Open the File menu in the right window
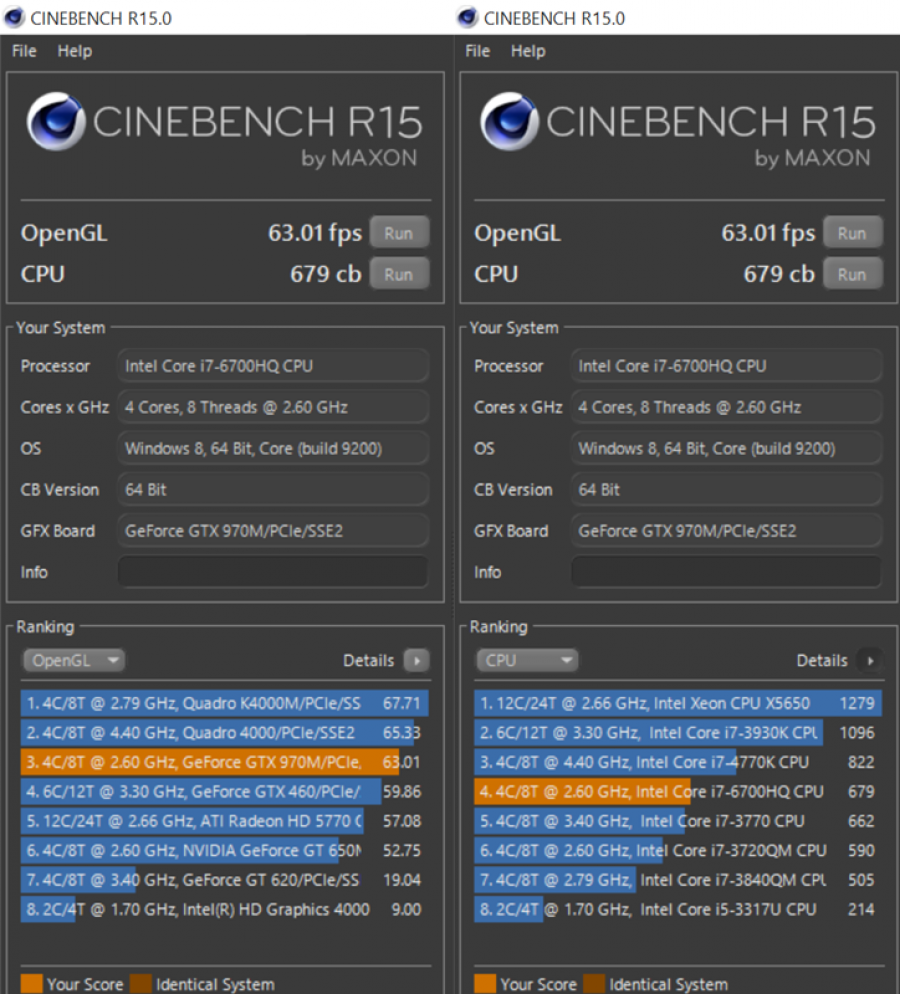Screen dimensions: 900x994 477,51
